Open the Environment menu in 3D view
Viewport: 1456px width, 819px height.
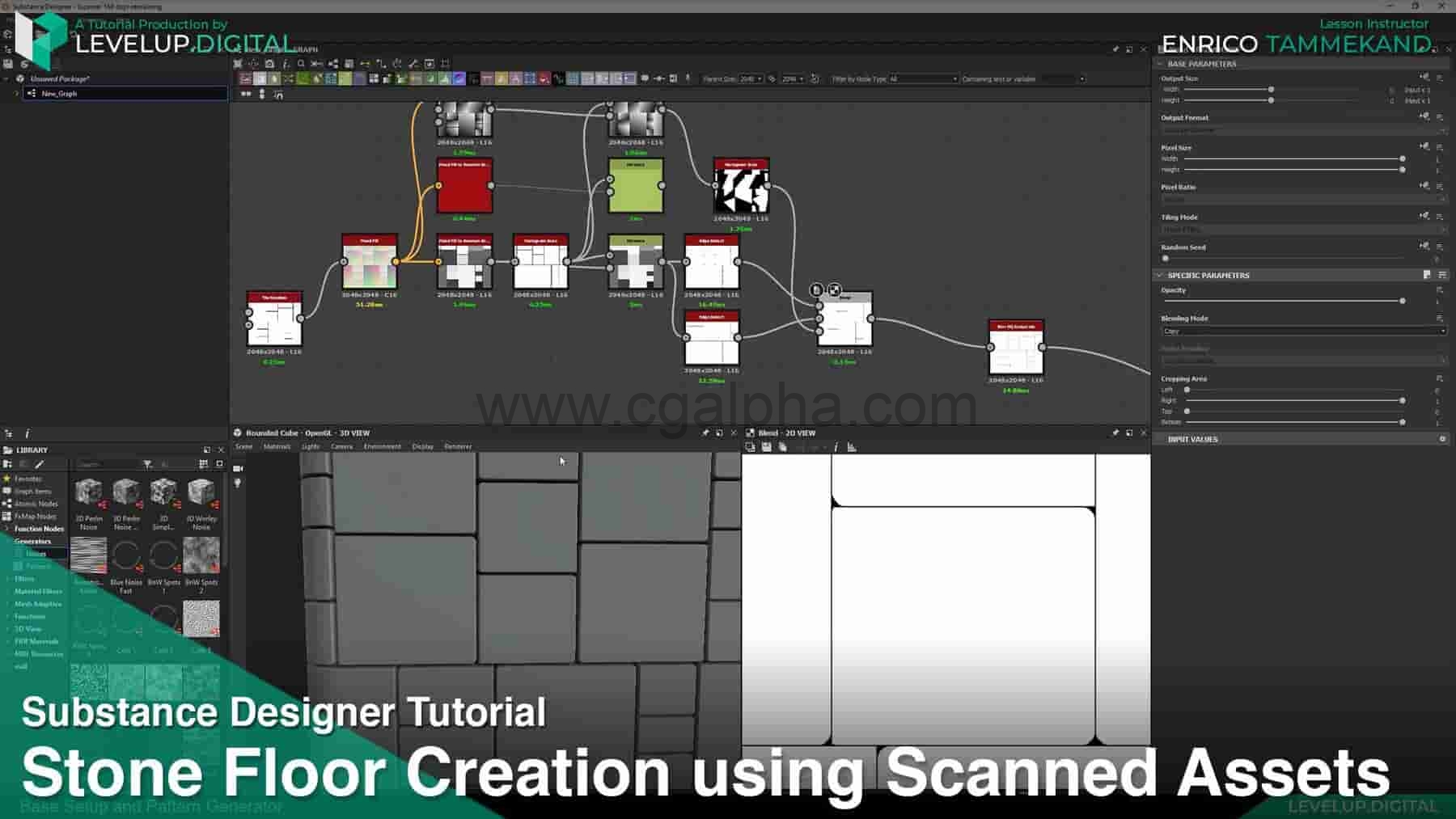(x=382, y=446)
